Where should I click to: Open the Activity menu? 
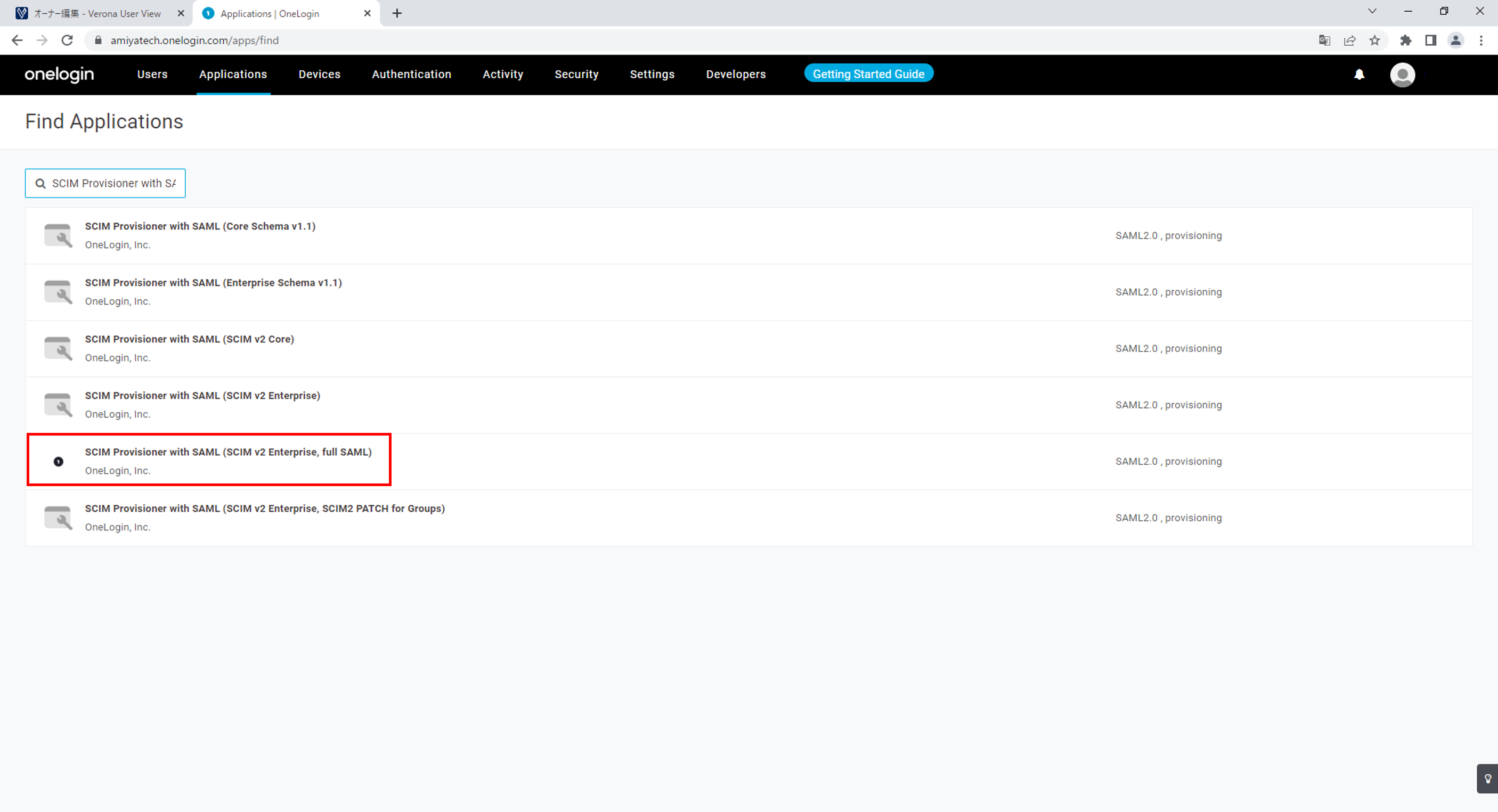[x=503, y=75]
